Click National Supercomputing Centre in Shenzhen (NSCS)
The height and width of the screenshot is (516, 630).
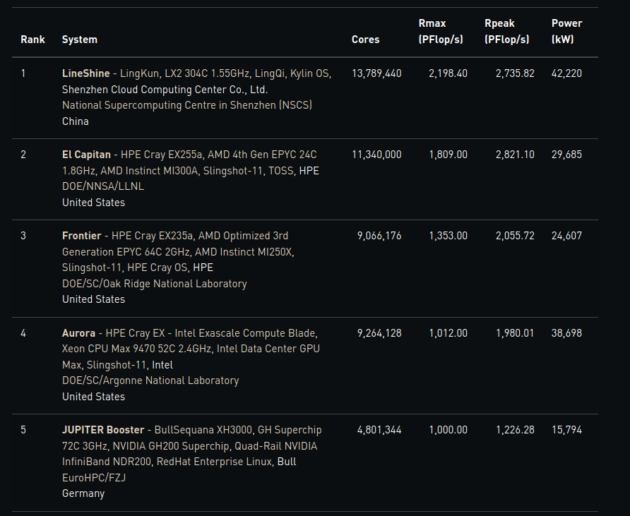point(187,105)
